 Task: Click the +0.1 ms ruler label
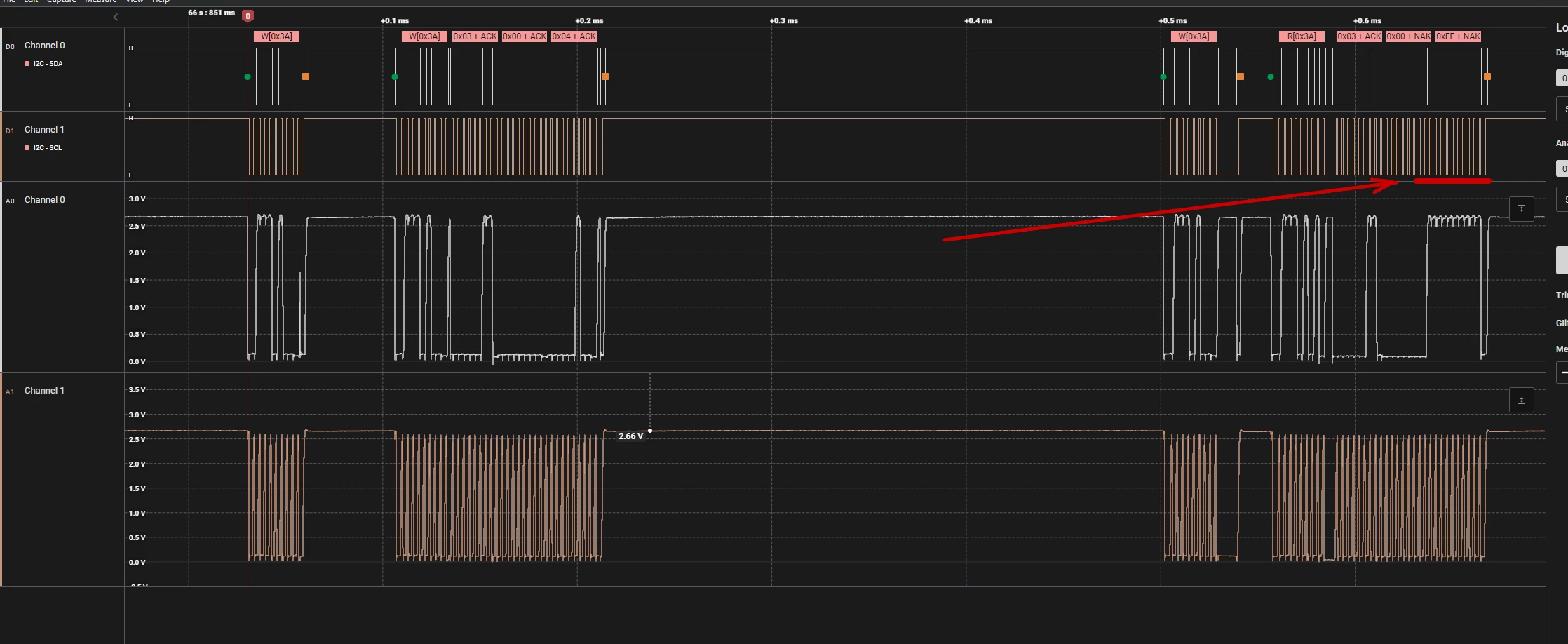(x=395, y=21)
